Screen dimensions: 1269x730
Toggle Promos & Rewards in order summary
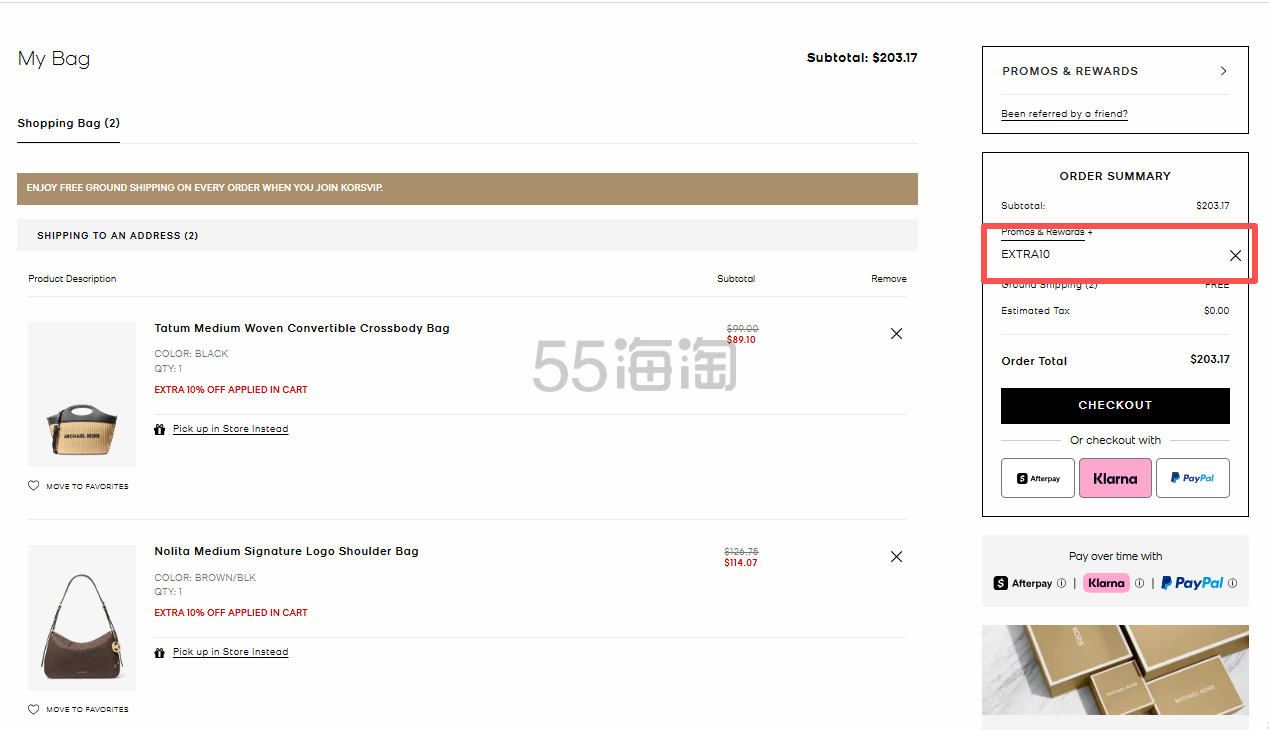tap(1047, 232)
